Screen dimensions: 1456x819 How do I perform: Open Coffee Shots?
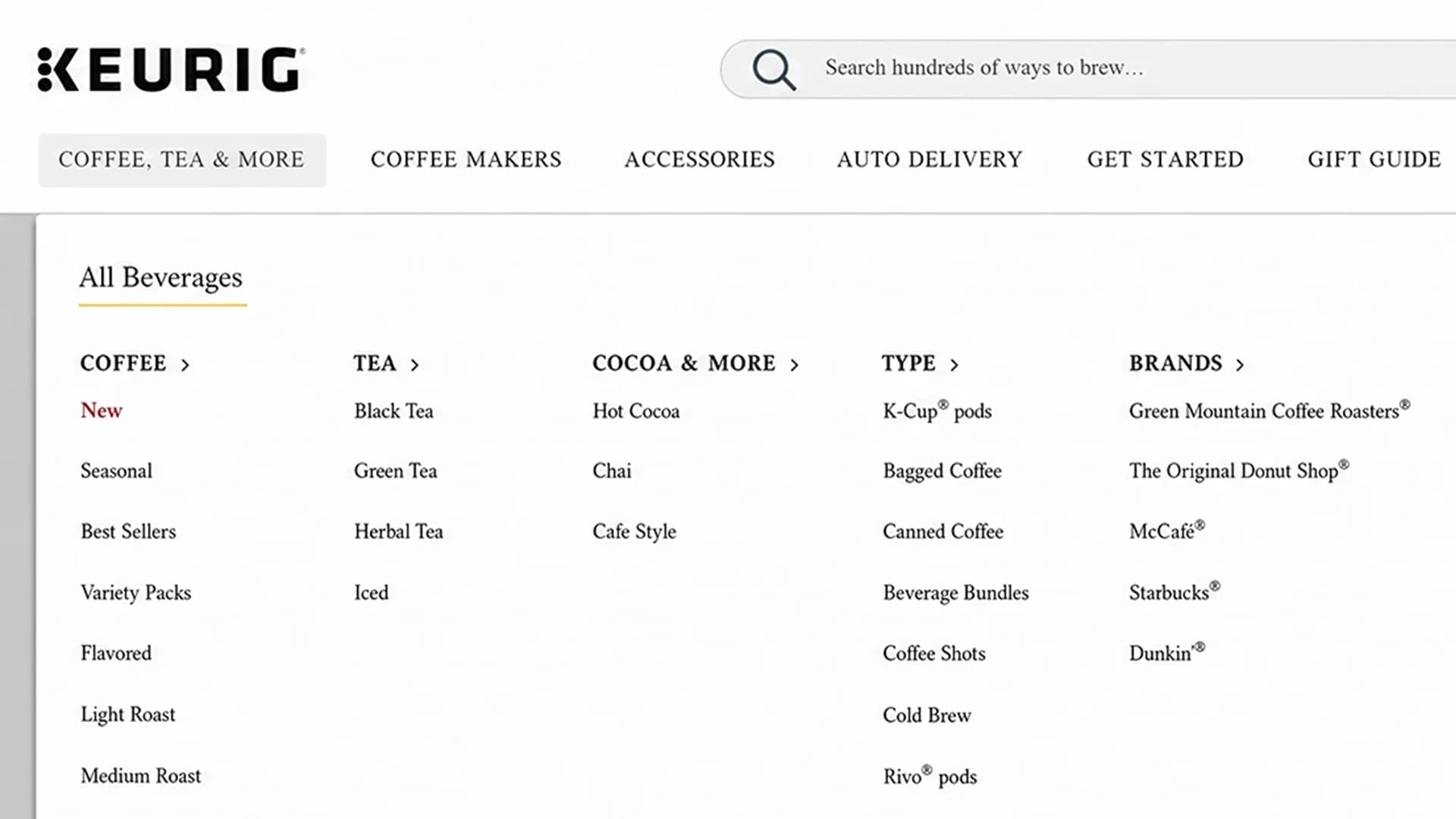pos(934,654)
